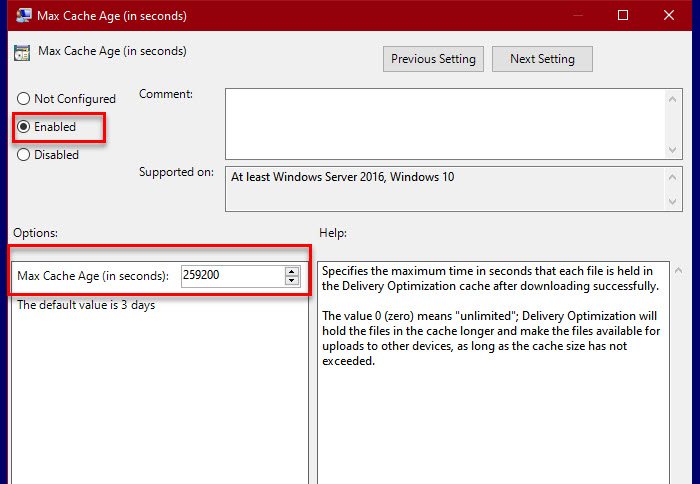
Task: Click the Max Cache Age setting icon
Action: (x=22, y=52)
